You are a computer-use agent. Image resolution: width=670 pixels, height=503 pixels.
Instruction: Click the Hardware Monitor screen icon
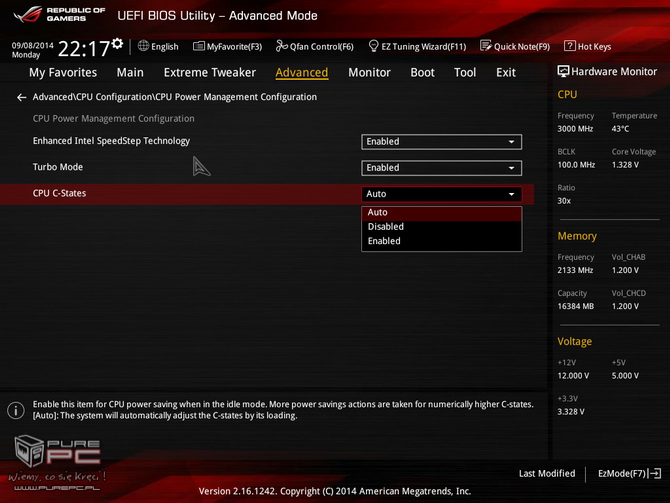coord(563,71)
